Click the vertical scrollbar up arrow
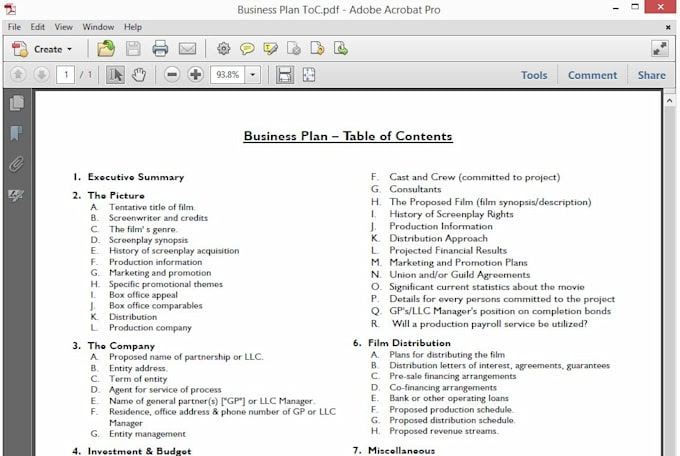This screenshot has width=680, height=456. click(670, 101)
